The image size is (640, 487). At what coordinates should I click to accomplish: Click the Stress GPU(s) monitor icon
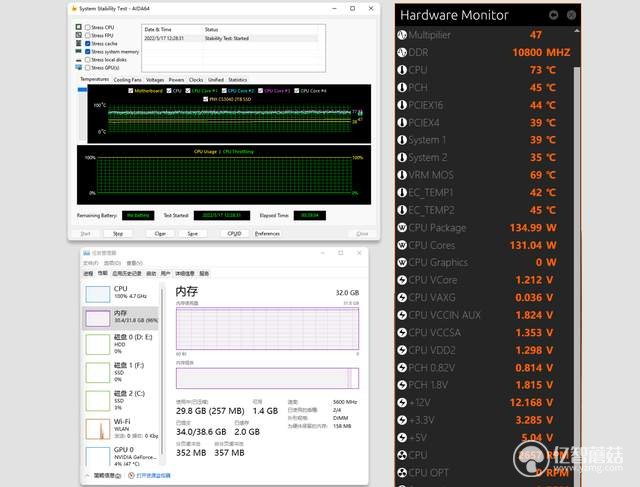[x=79, y=67]
